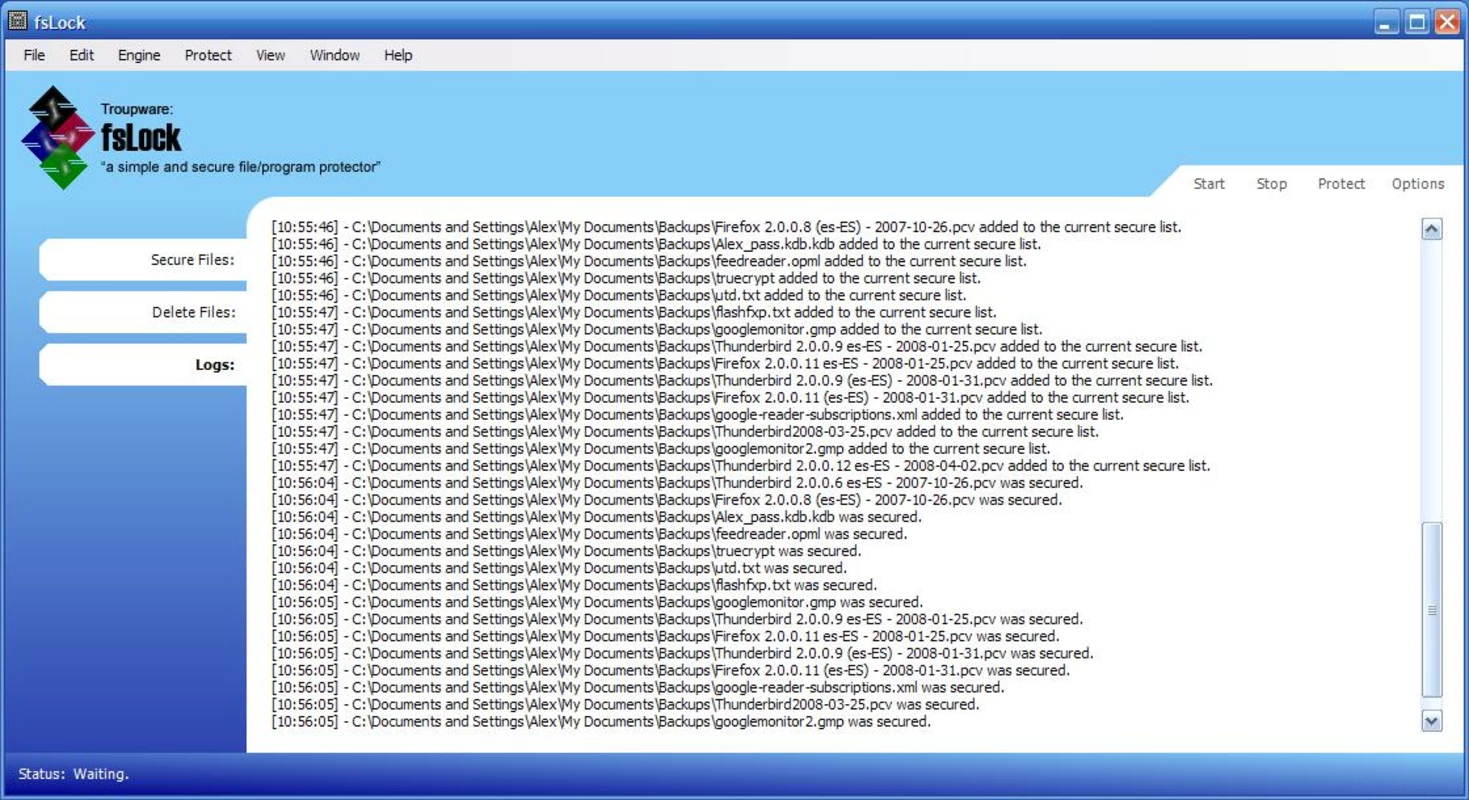Click the log scrollbar up arrow

click(1432, 229)
